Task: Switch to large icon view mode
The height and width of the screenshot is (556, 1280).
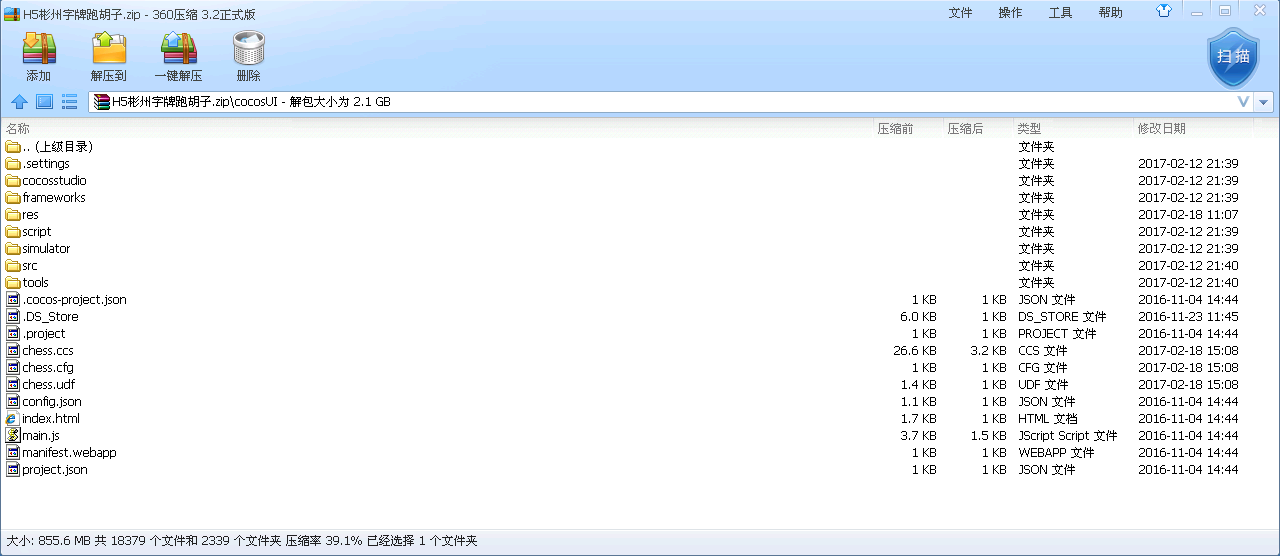Action: point(44,102)
